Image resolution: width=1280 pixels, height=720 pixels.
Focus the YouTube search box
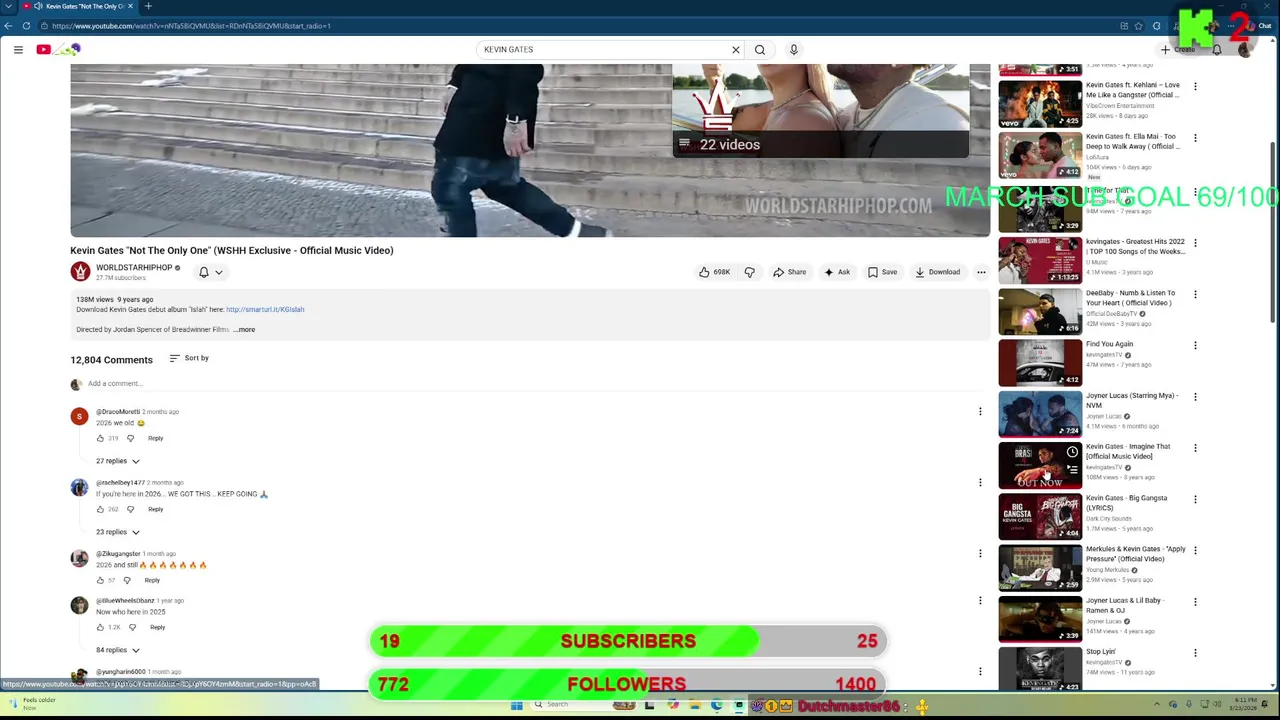pyautogui.click(x=605, y=49)
